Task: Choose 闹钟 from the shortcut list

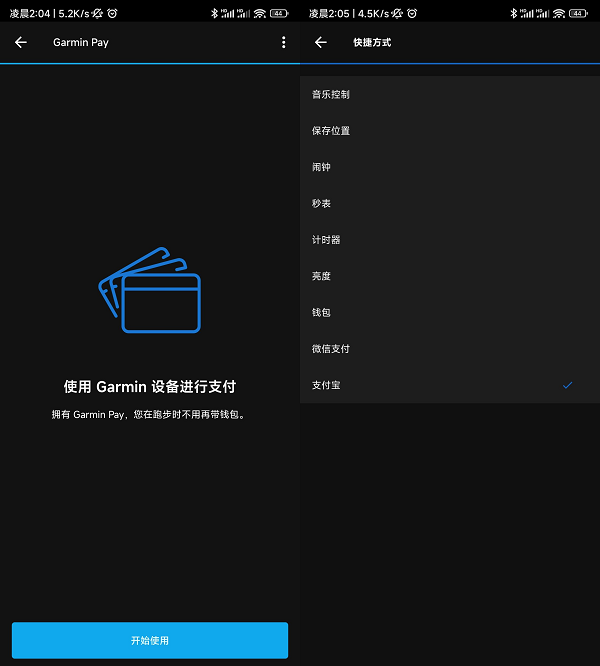Action: click(450, 167)
